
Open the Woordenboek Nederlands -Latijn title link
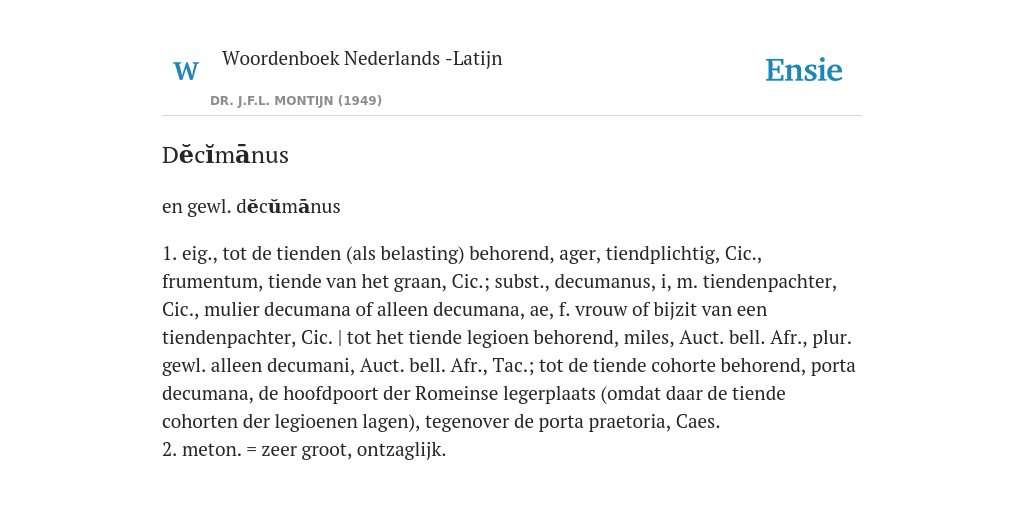tap(362, 59)
